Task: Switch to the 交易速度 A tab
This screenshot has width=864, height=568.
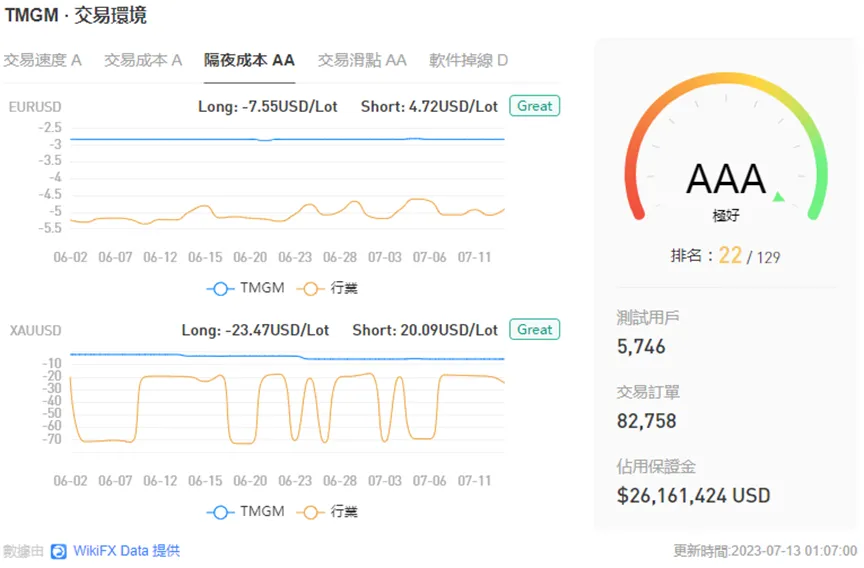Action: point(42,60)
